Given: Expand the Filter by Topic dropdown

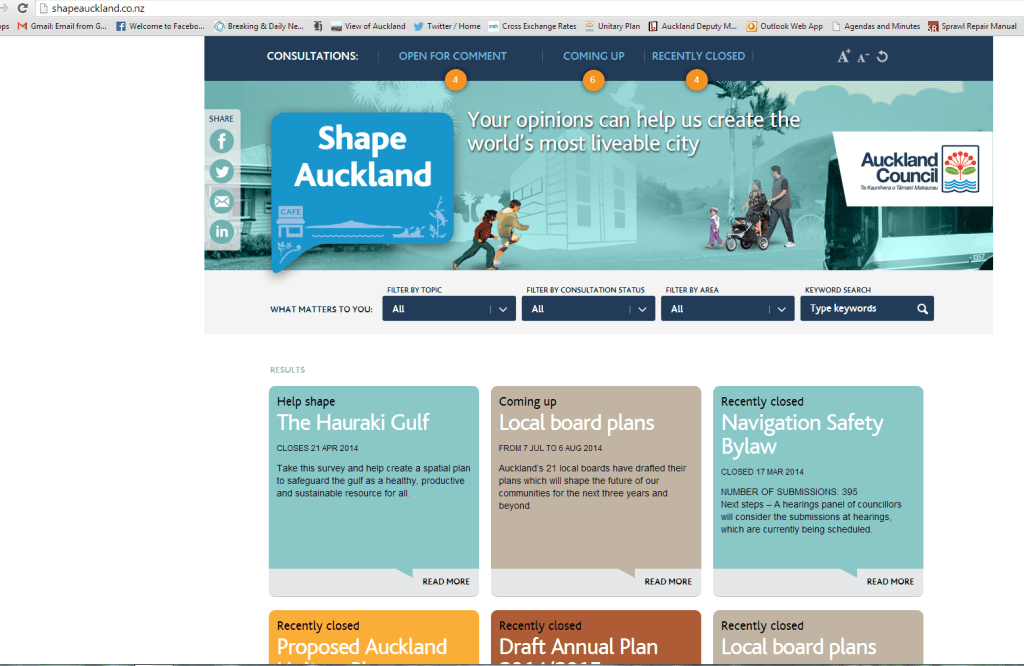Looking at the screenshot, I should [449, 309].
